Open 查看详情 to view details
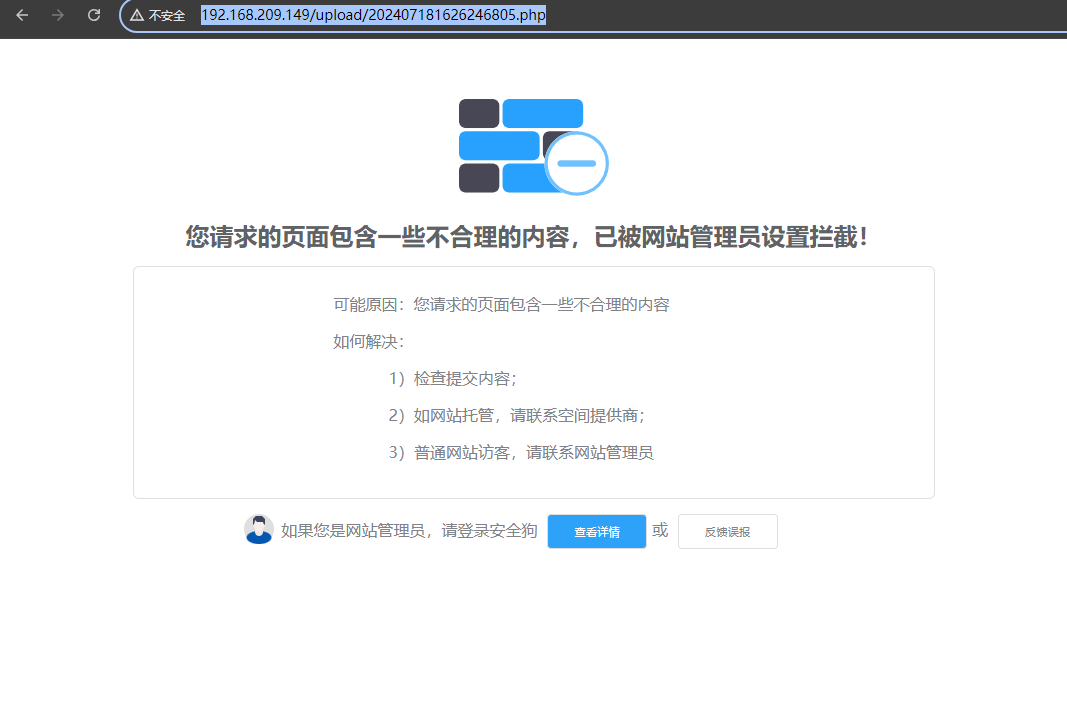The width and height of the screenshot is (1067, 705). tap(597, 532)
